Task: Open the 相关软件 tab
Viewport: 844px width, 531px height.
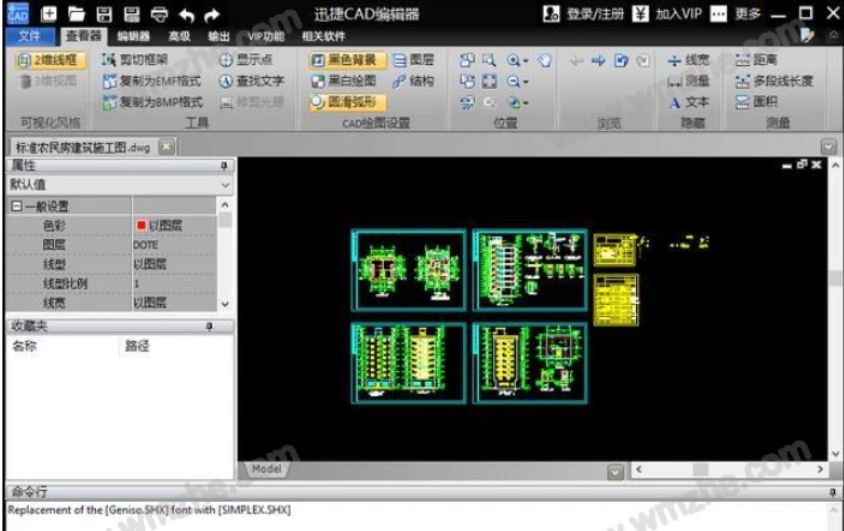Action: pyautogui.click(x=323, y=37)
